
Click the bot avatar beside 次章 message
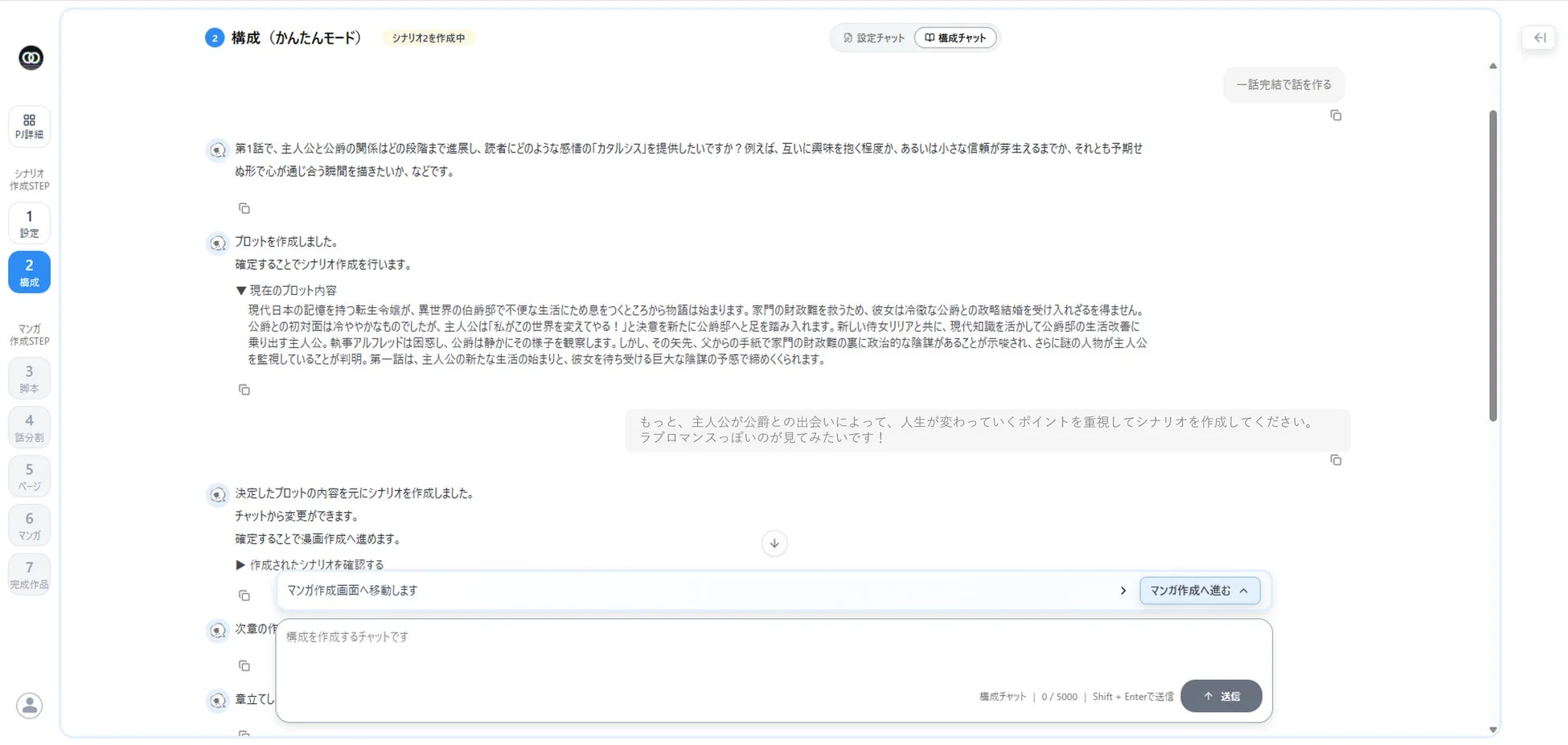pos(217,630)
